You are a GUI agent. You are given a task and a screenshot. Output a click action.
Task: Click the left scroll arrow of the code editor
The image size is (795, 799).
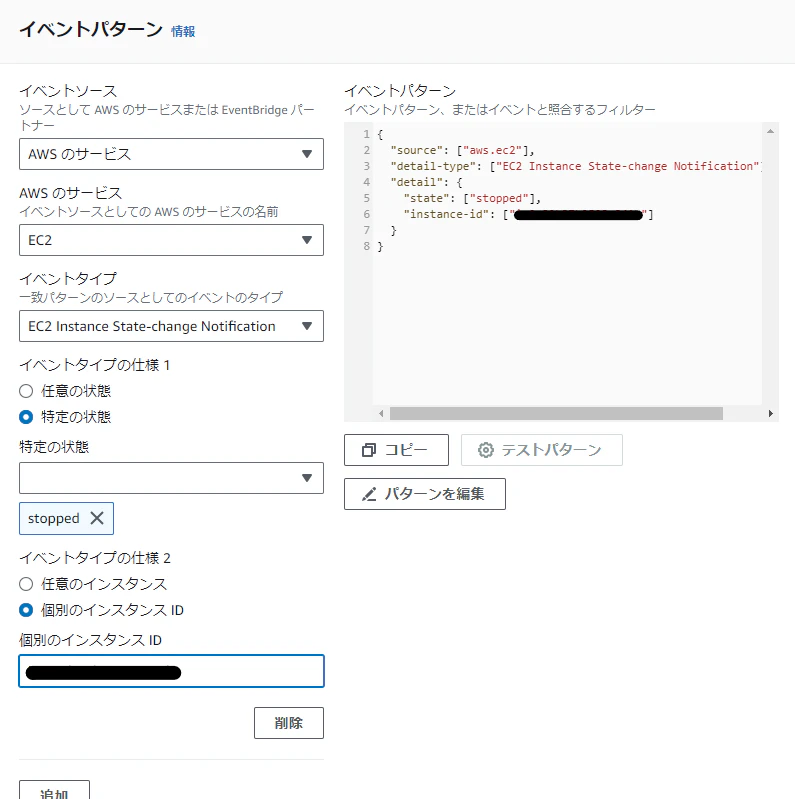381,413
